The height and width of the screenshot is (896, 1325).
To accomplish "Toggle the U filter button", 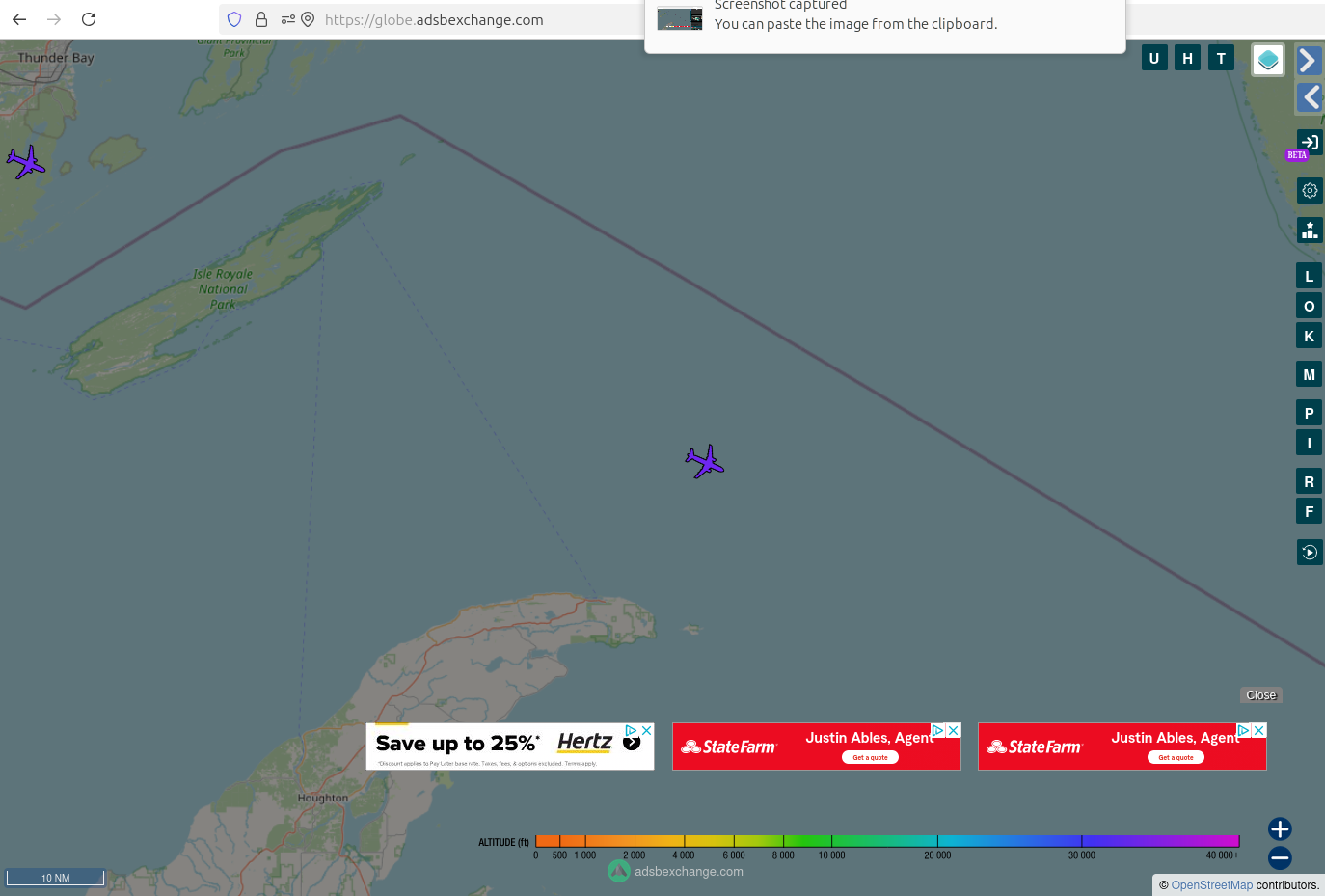I will click(1153, 58).
